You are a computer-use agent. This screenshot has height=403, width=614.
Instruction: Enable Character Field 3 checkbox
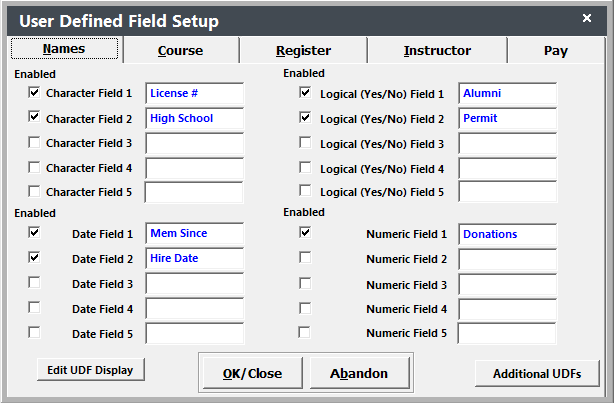coord(35,142)
